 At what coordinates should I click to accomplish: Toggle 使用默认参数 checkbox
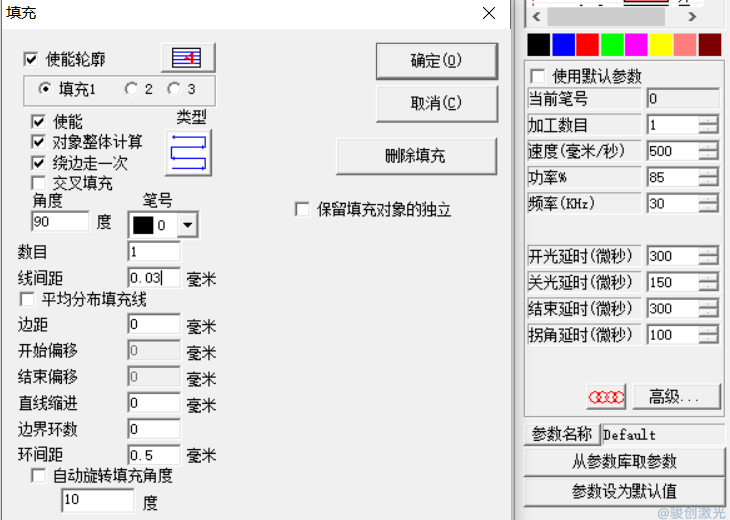[x=538, y=75]
